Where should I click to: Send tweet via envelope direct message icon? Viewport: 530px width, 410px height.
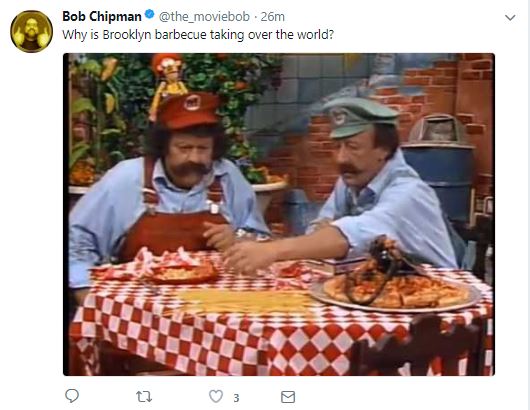tap(288, 397)
